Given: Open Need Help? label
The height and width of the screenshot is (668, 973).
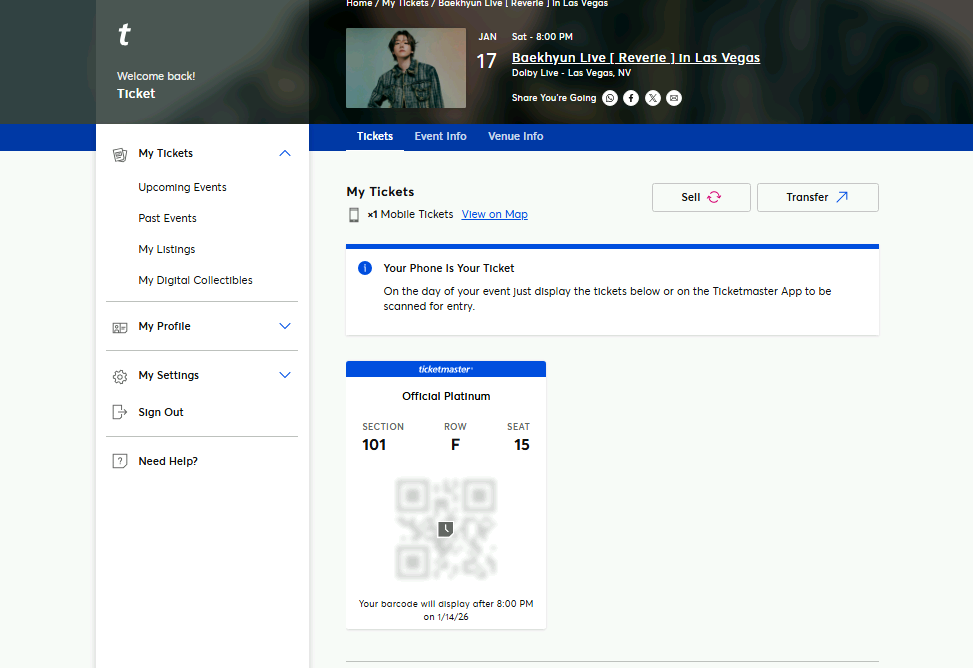Looking at the screenshot, I should (168, 461).
